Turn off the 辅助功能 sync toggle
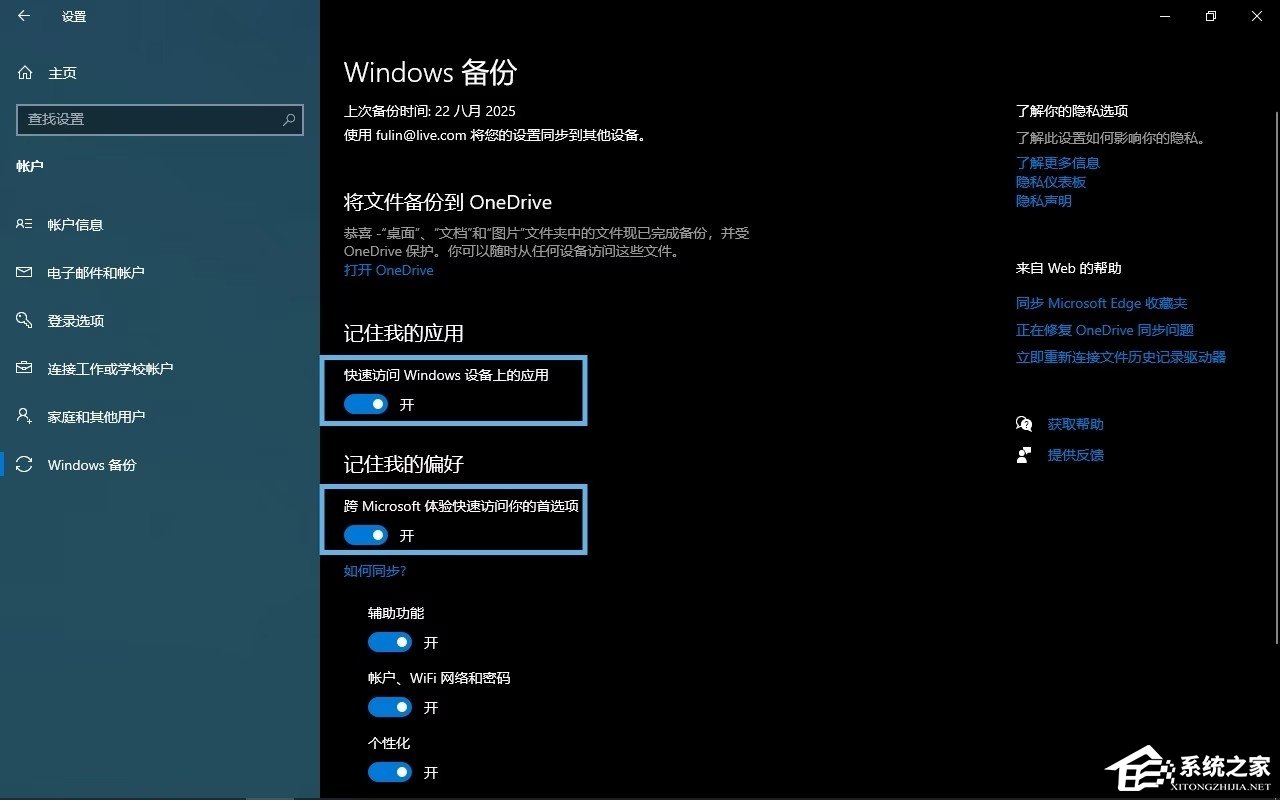This screenshot has height=800, width=1280. tap(390, 641)
